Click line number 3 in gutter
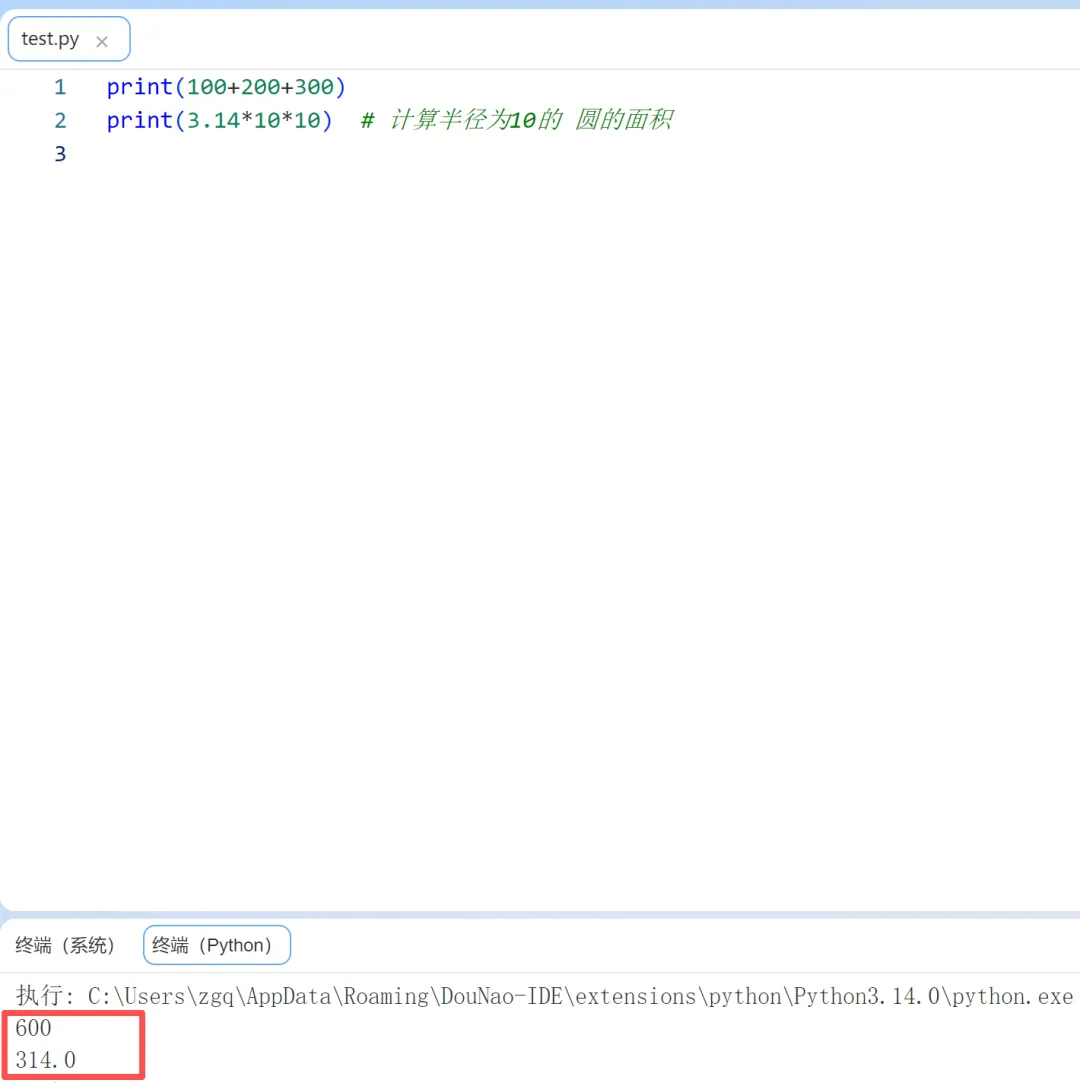The width and height of the screenshot is (1080, 1083). point(60,153)
